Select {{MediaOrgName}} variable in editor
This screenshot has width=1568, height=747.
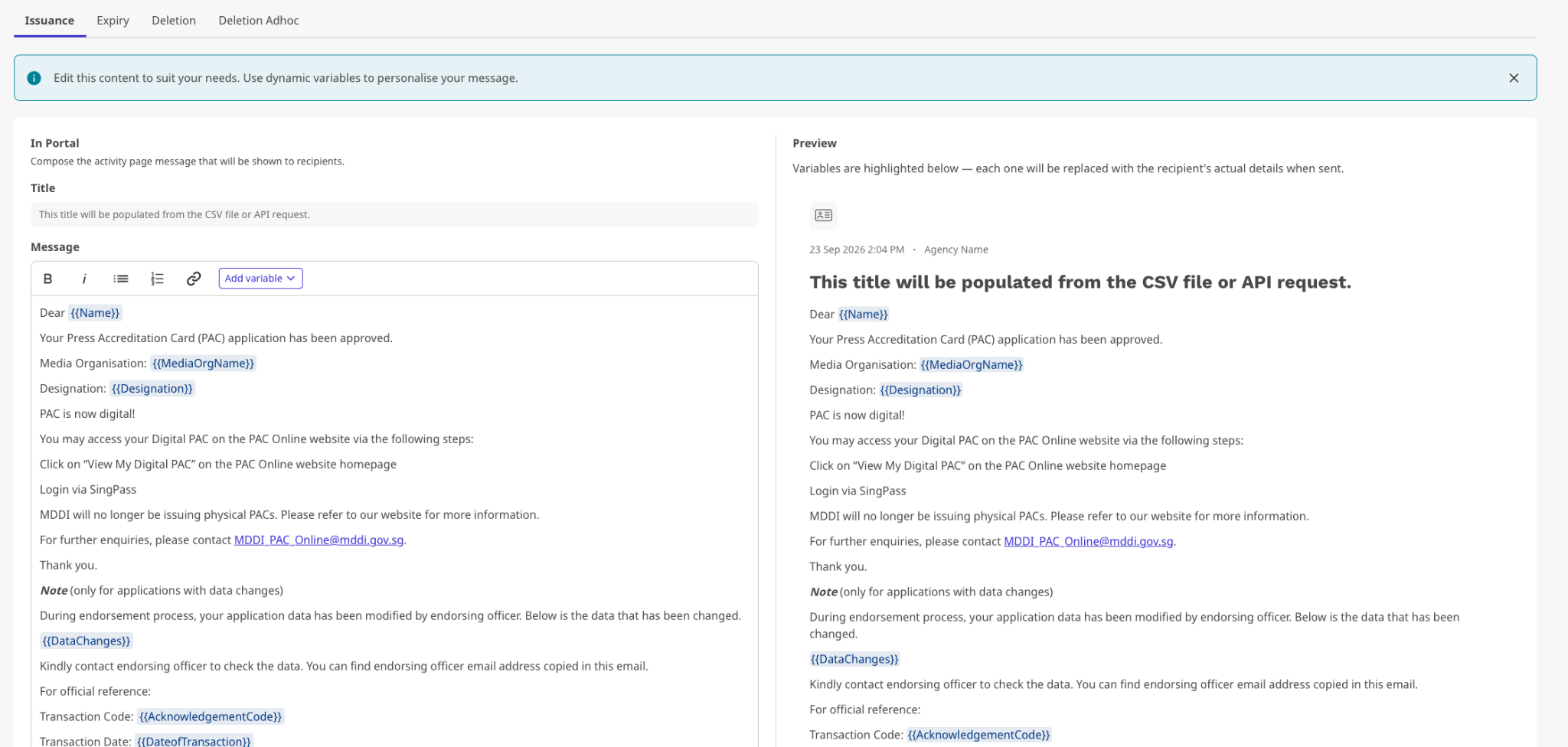203,364
